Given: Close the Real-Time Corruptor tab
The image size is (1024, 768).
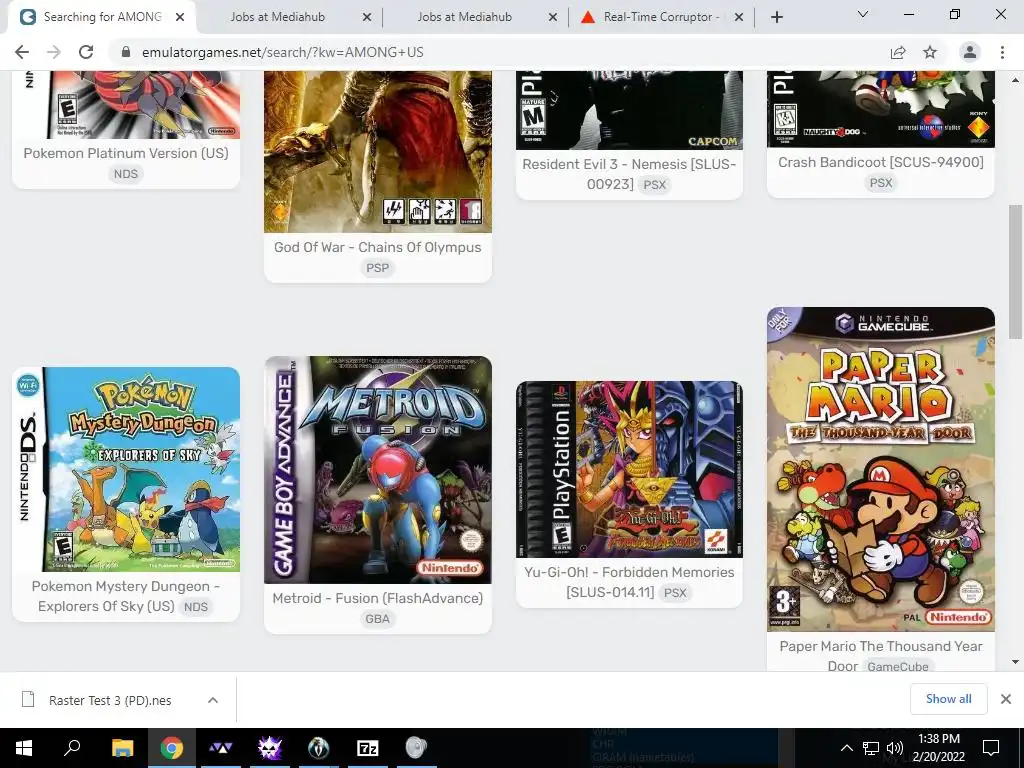Looking at the screenshot, I should point(739,17).
